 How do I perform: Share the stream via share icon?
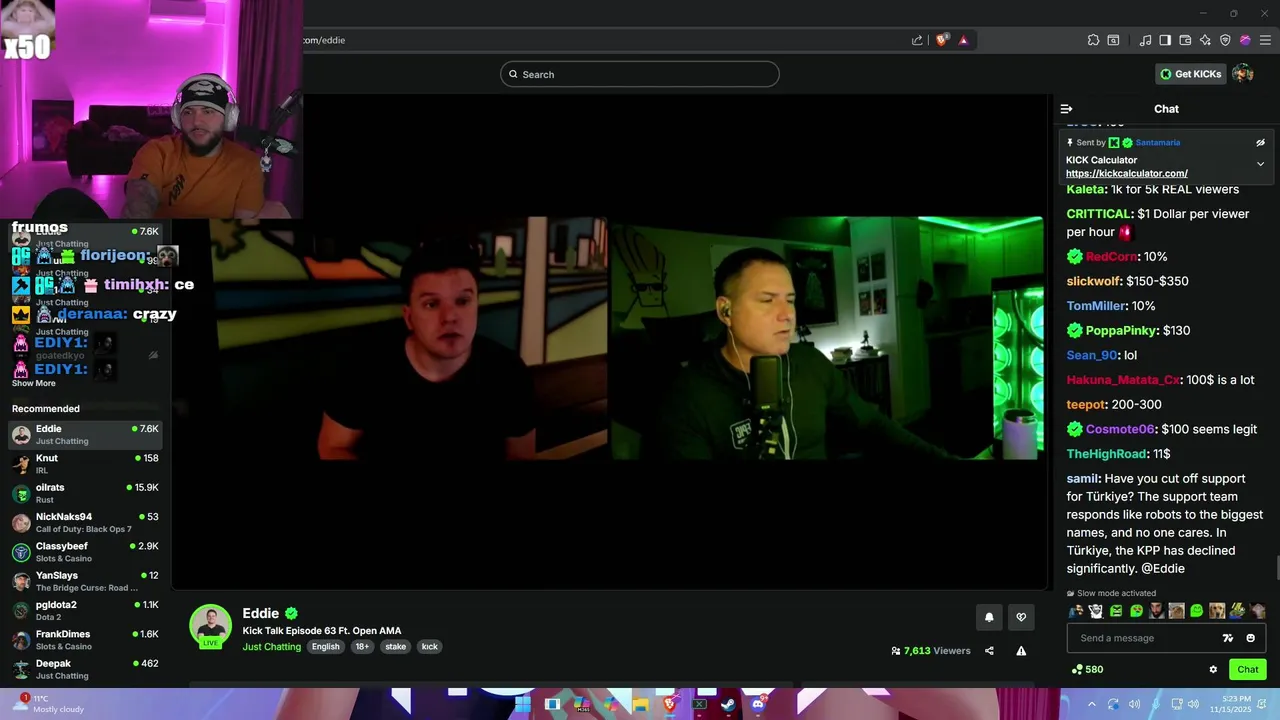pos(989,651)
